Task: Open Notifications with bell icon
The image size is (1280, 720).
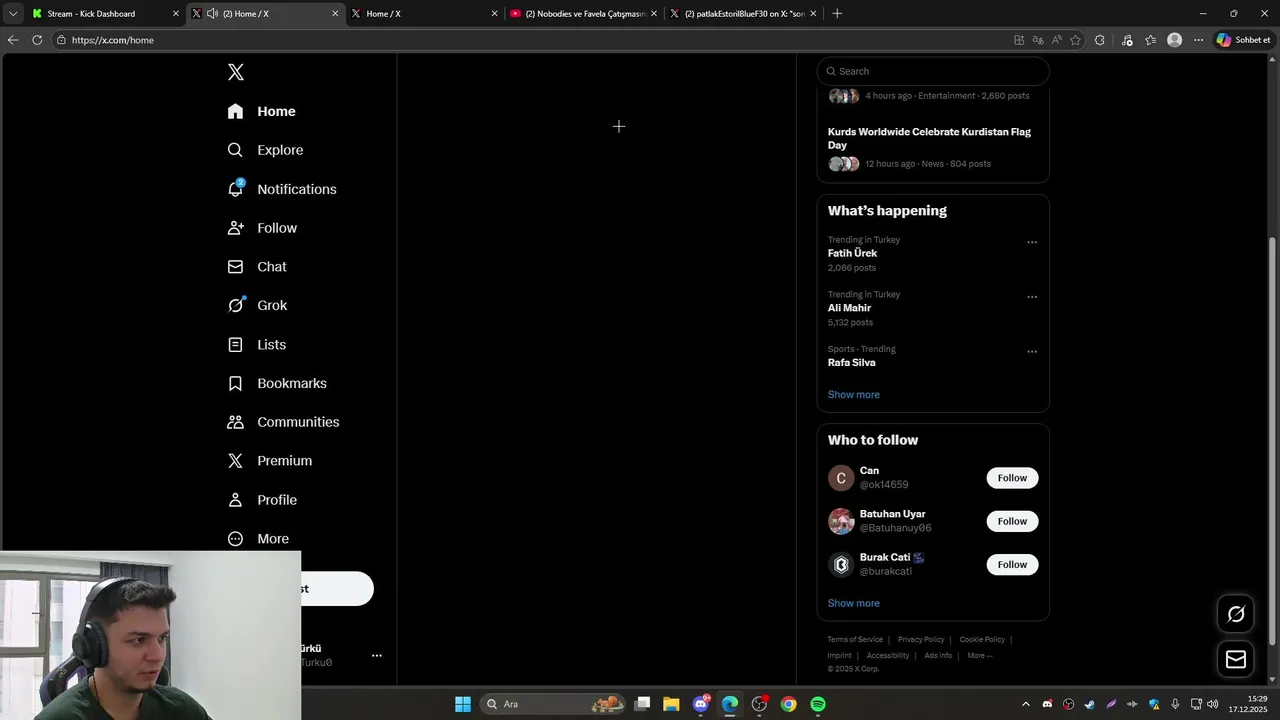Action: [x=281, y=189]
